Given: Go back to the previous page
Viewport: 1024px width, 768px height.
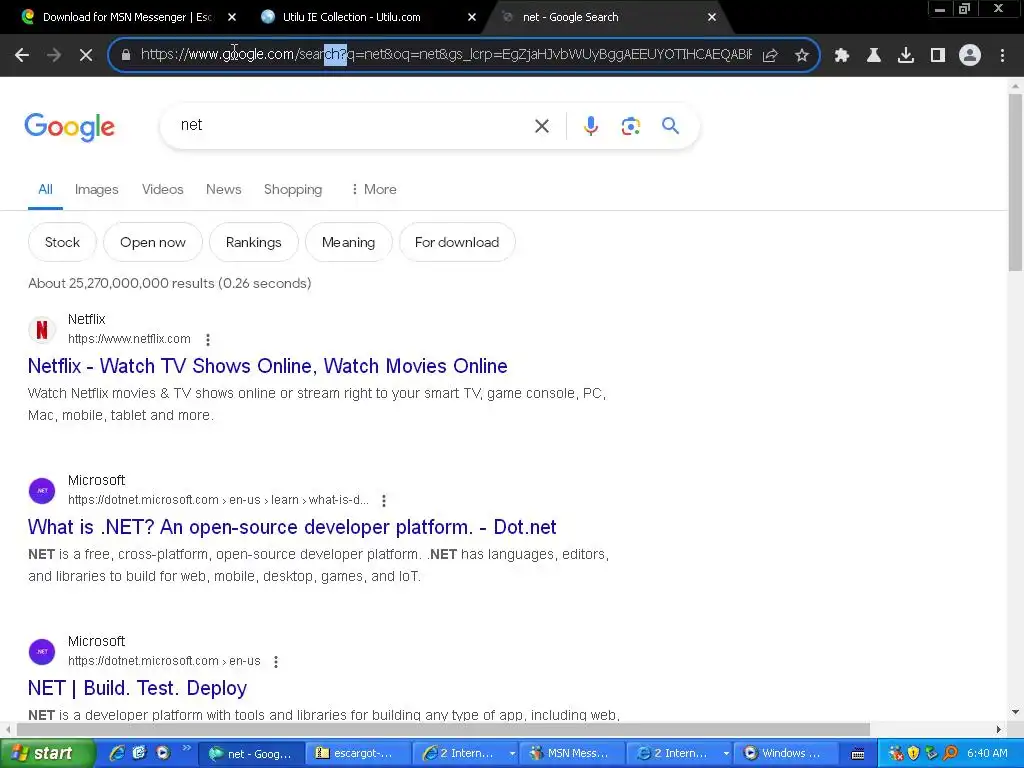Looking at the screenshot, I should tap(22, 56).
